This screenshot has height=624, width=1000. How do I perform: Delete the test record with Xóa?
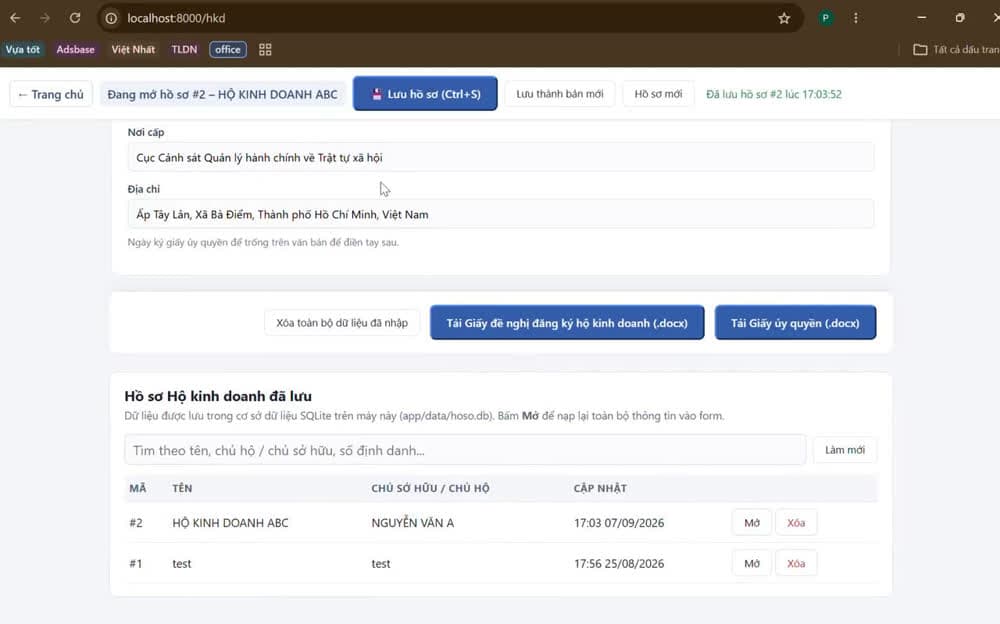coord(796,563)
